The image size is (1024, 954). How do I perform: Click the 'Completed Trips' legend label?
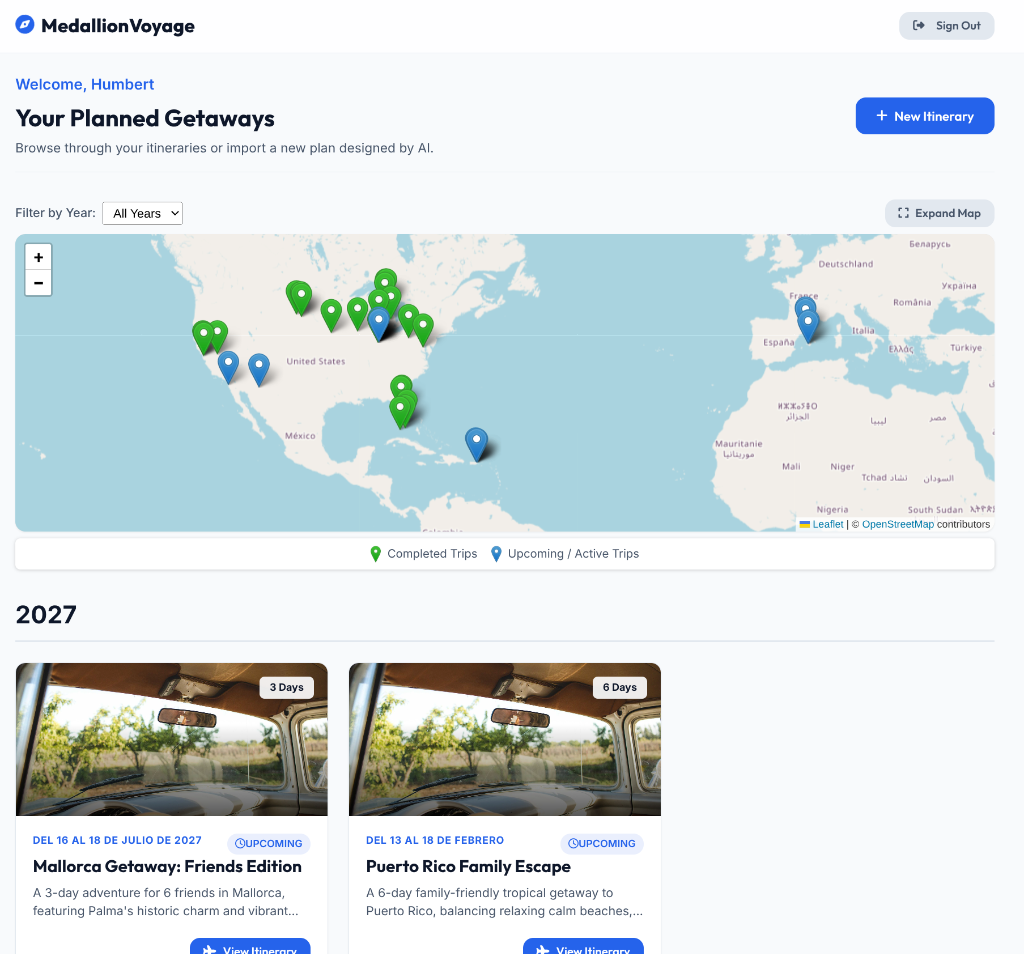coord(432,554)
